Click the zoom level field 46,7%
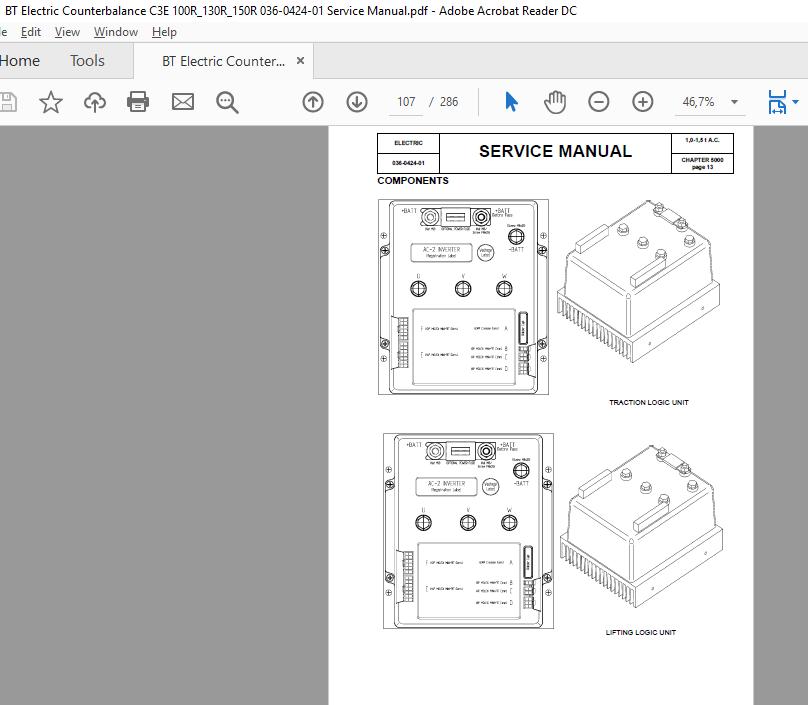 [698, 102]
